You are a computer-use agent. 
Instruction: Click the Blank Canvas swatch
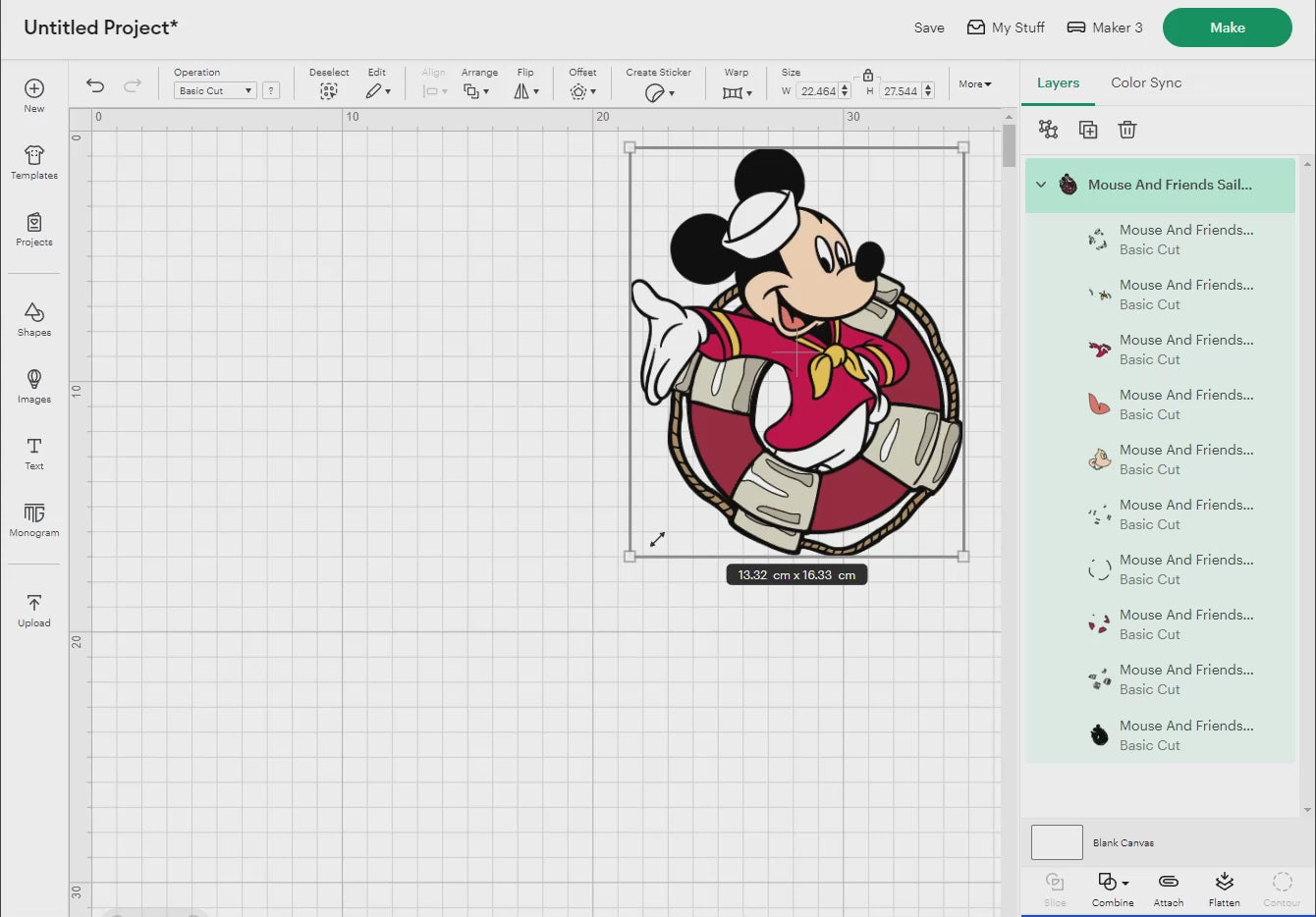click(1057, 842)
